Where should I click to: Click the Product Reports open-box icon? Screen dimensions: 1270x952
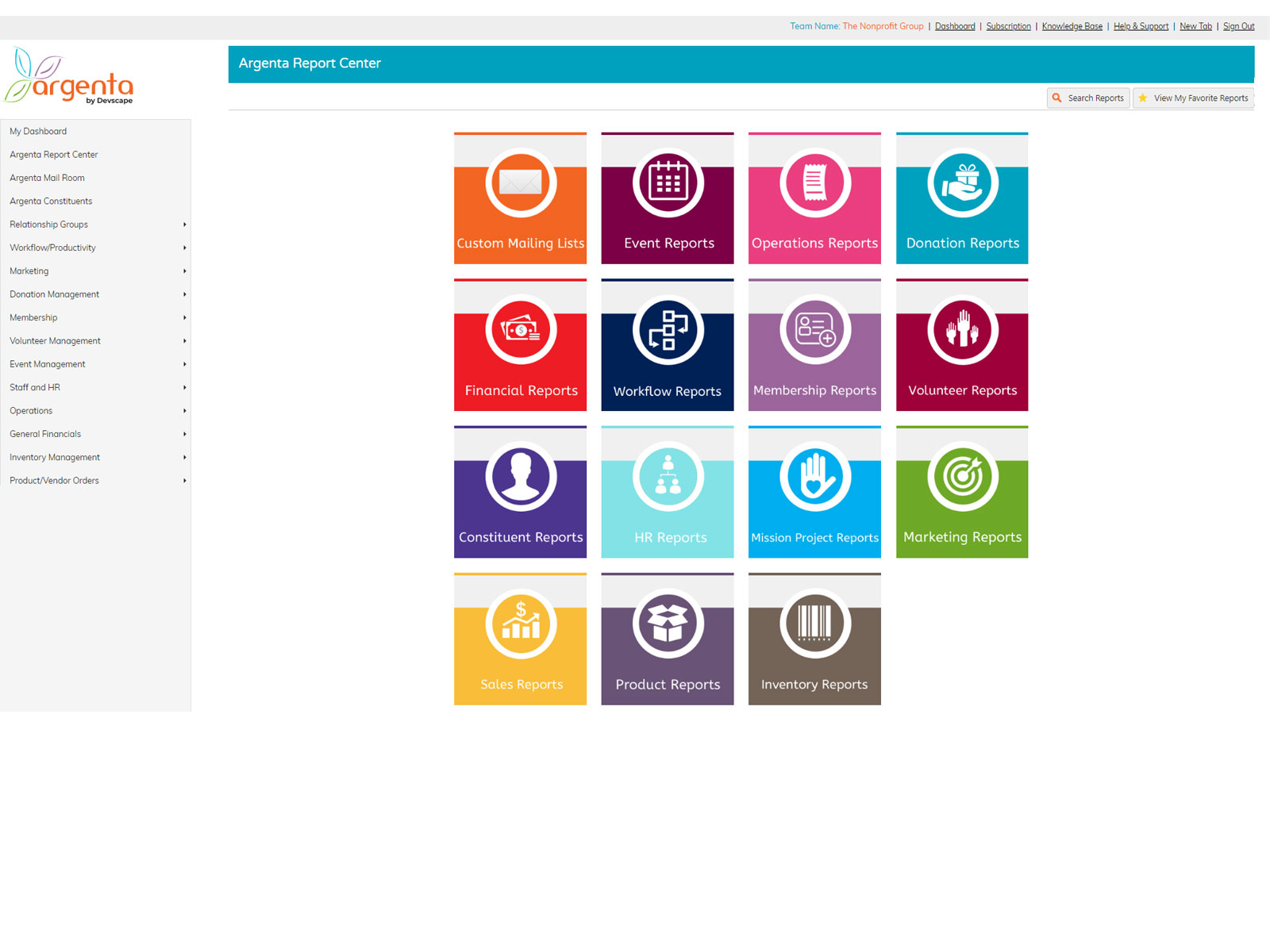click(668, 624)
